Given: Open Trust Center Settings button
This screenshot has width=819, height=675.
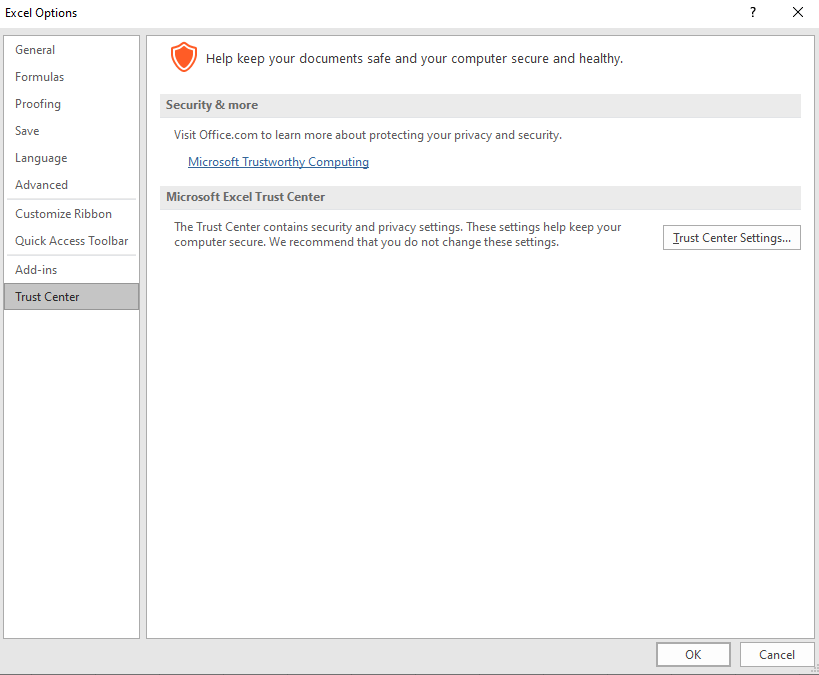Looking at the screenshot, I should (x=731, y=238).
